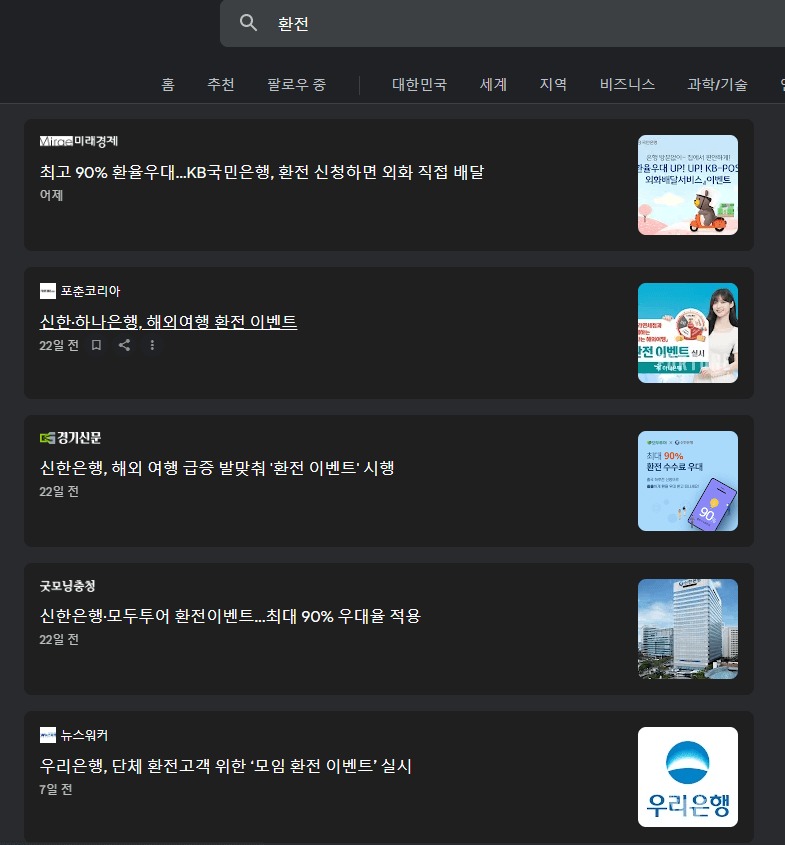
Task: Click the 뉴스워커 source icon
Action: point(48,735)
